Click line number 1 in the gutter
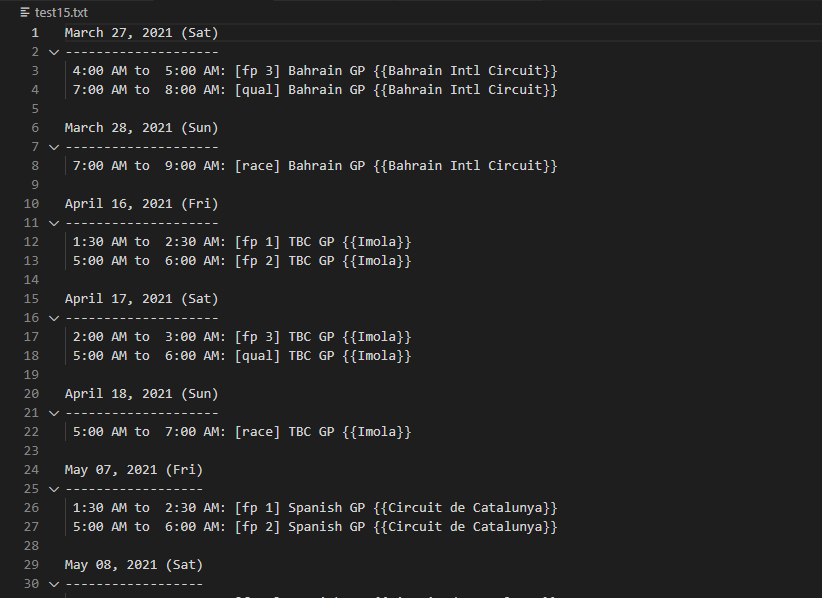Viewport: 822px width, 598px height. tap(34, 32)
